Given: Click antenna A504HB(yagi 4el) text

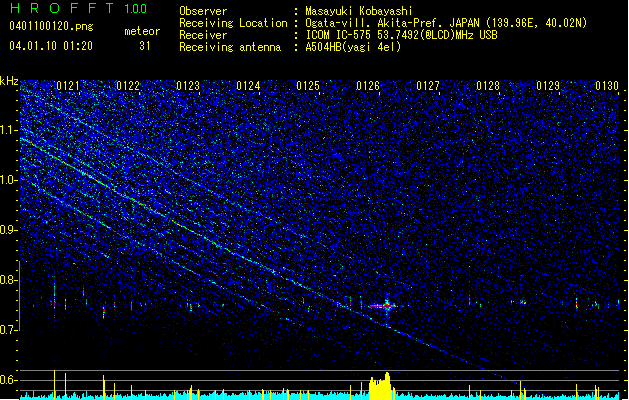Looking at the screenshot, I should click(x=353, y=47).
